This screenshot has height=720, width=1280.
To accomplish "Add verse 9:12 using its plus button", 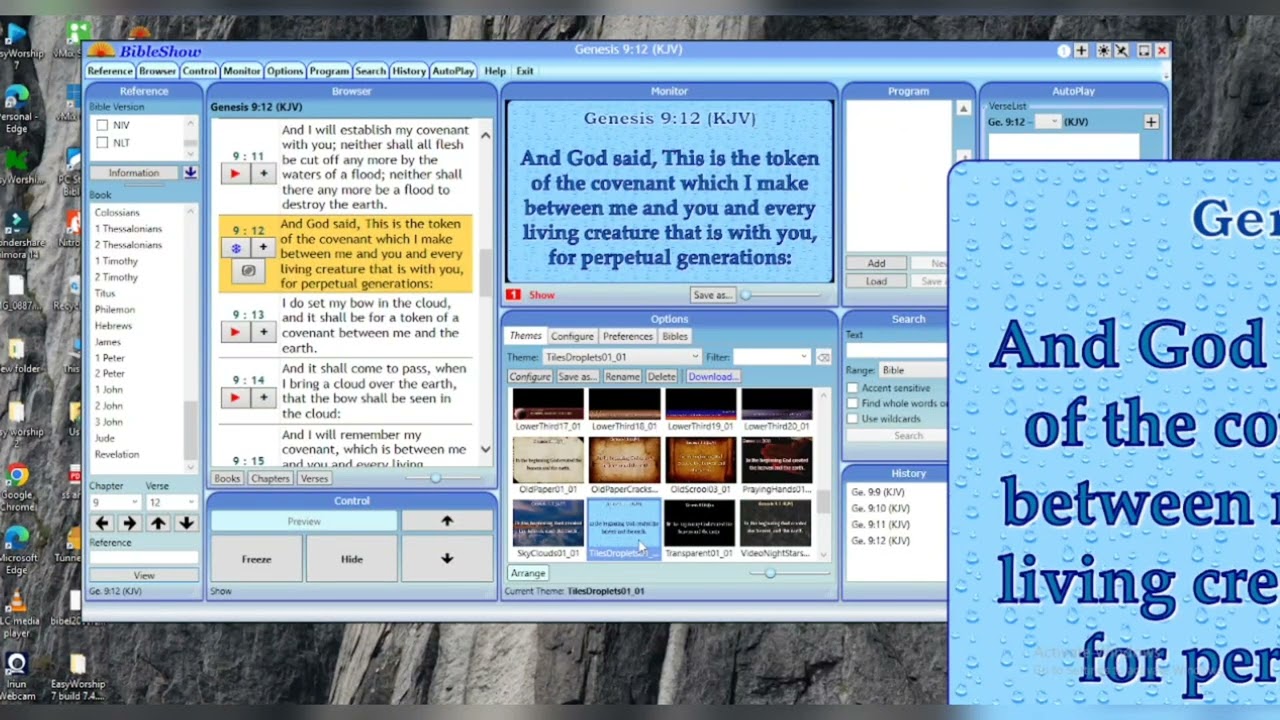I will [263, 248].
